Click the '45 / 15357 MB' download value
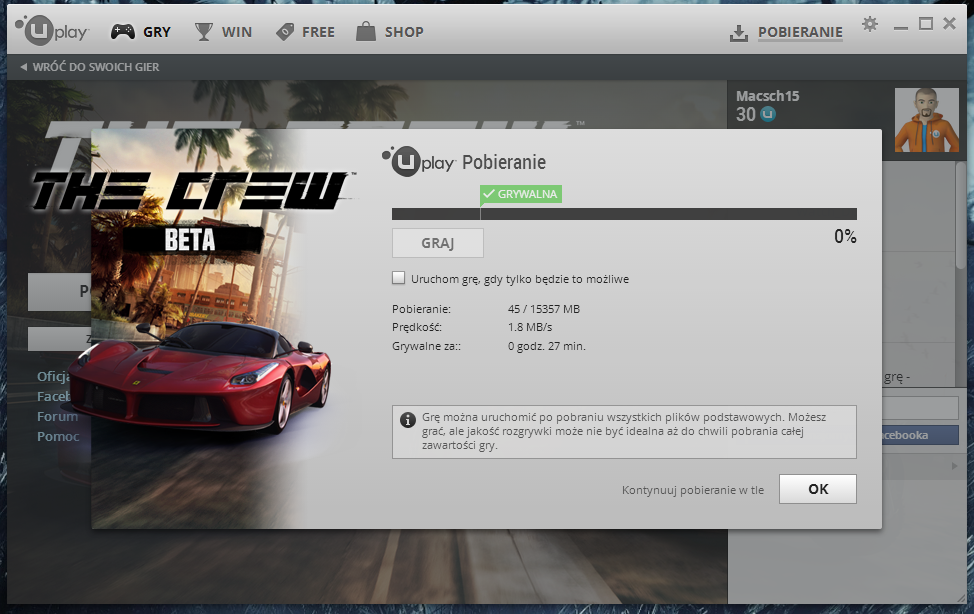This screenshot has width=974, height=614. [x=544, y=309]
